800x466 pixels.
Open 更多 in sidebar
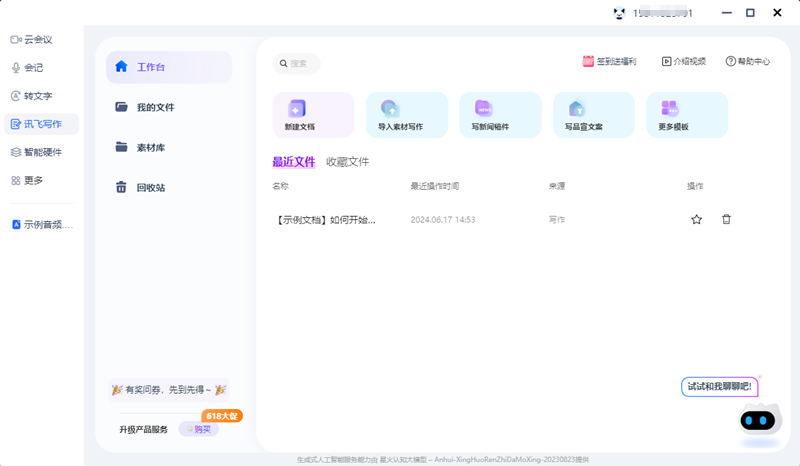(27, 180)
